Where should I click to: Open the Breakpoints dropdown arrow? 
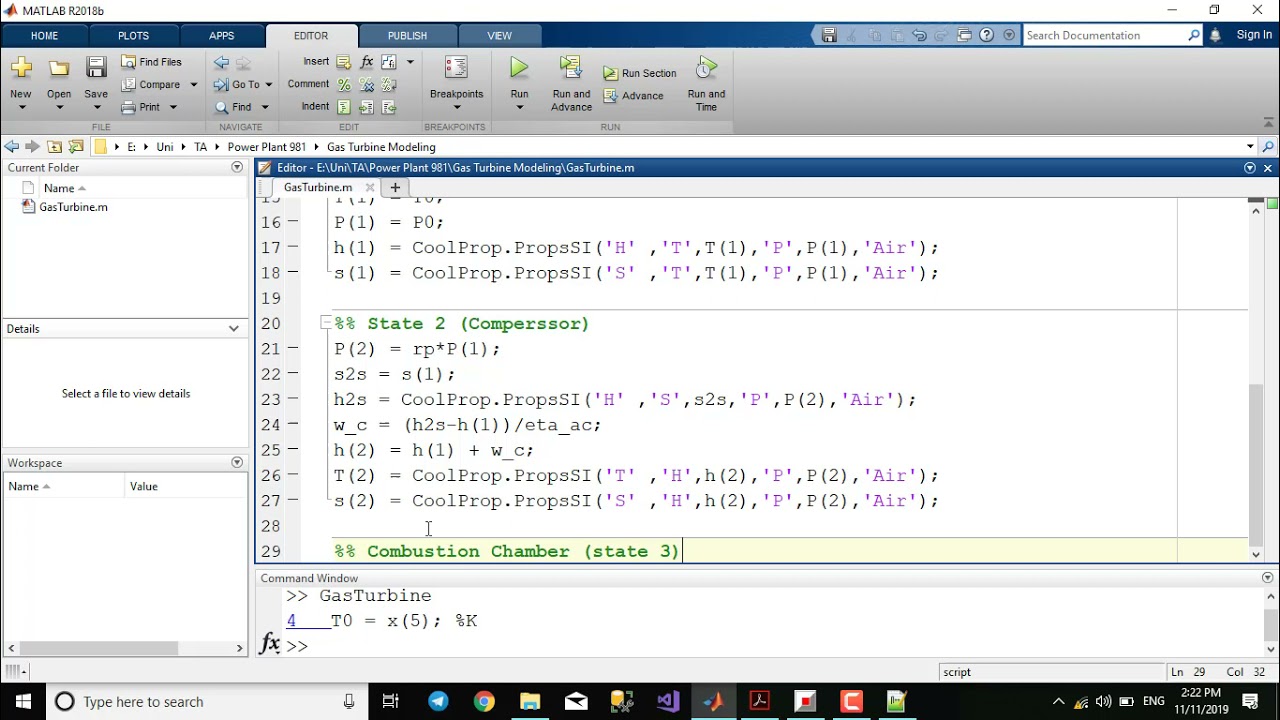point(456,108)
